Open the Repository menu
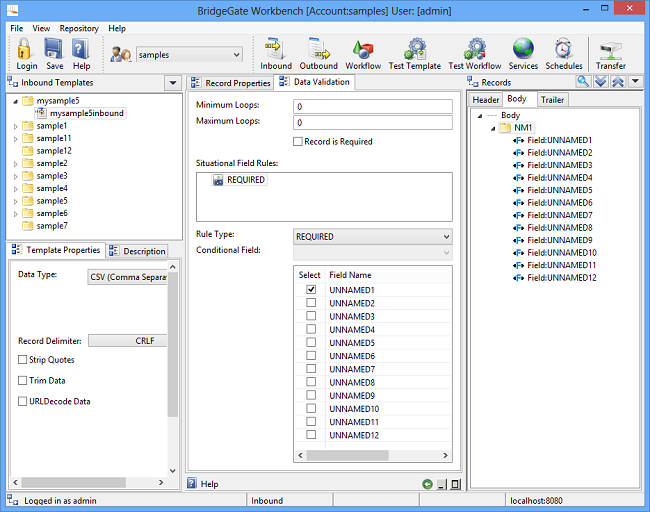The height and width of the screenshot is (512, 650). pyautogui.click(x=79, y=28)
